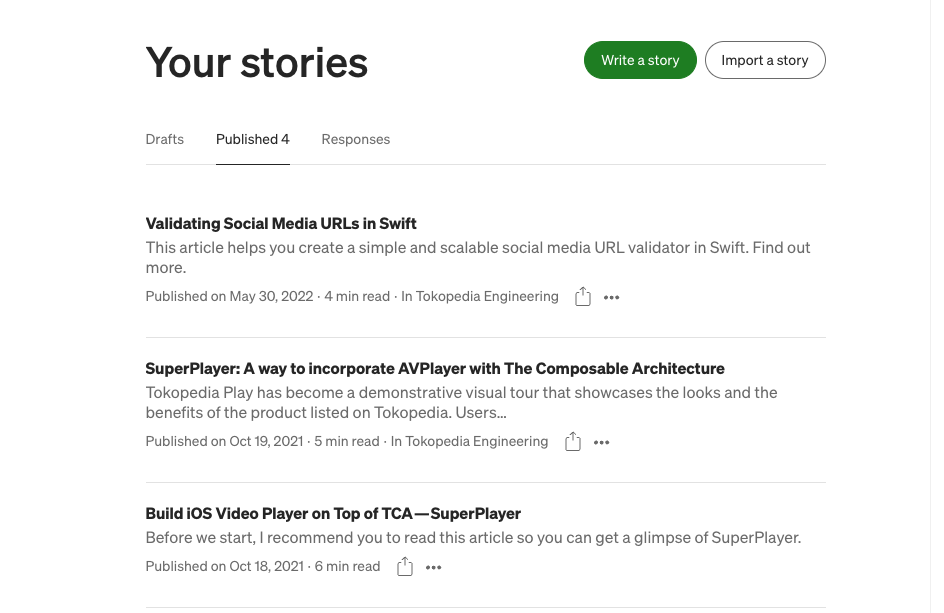Share the SuperPlayer AVPlayer Composable Architecture story

pyautogui.click(x=573, y=442)
